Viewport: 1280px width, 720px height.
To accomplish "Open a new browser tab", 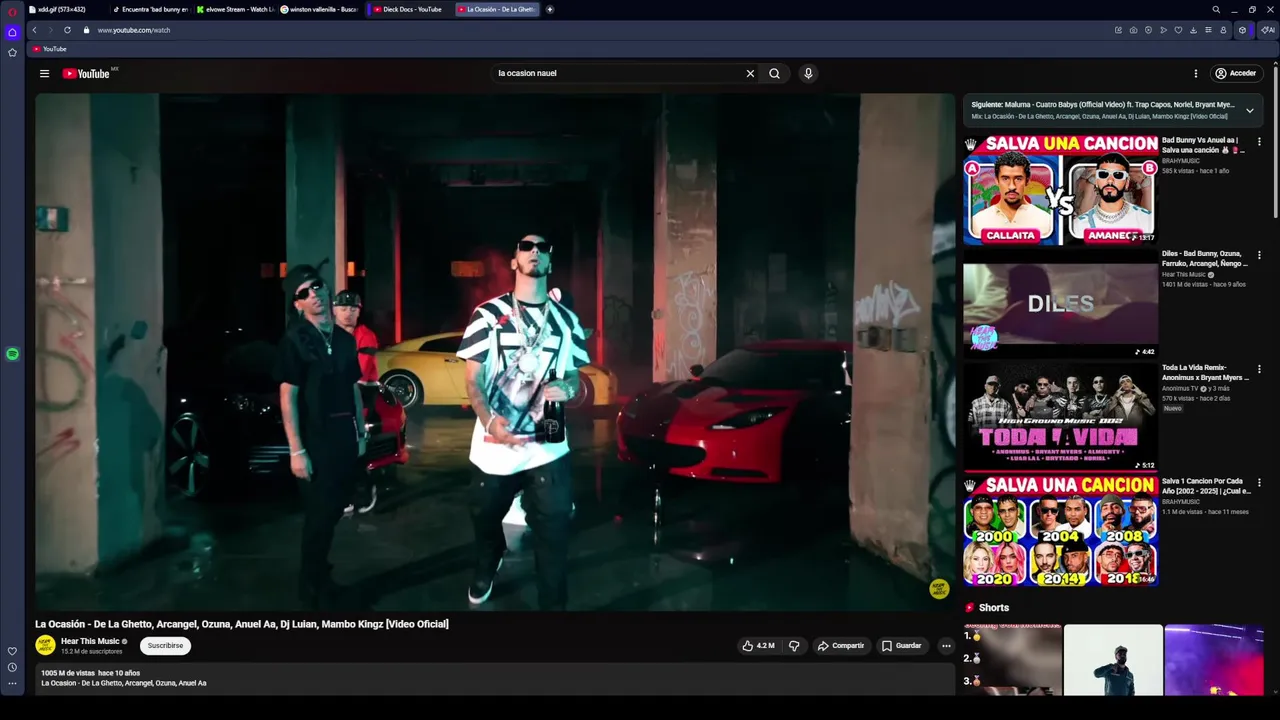I will coord(550,9).
